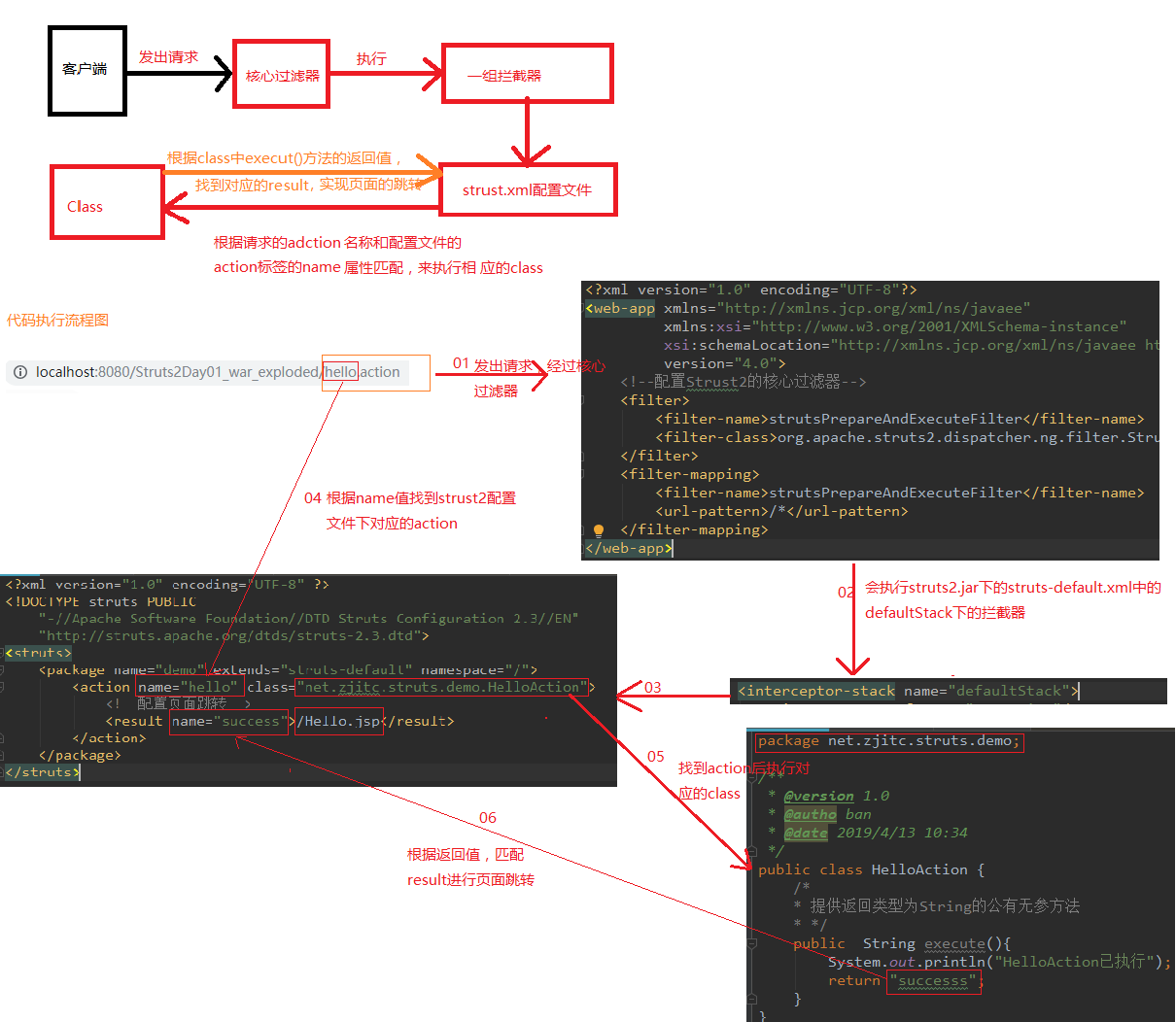Viewport: 1176px width, 1022px height.
Task: Click the <web-app opening tag
Action: point(620,308)
